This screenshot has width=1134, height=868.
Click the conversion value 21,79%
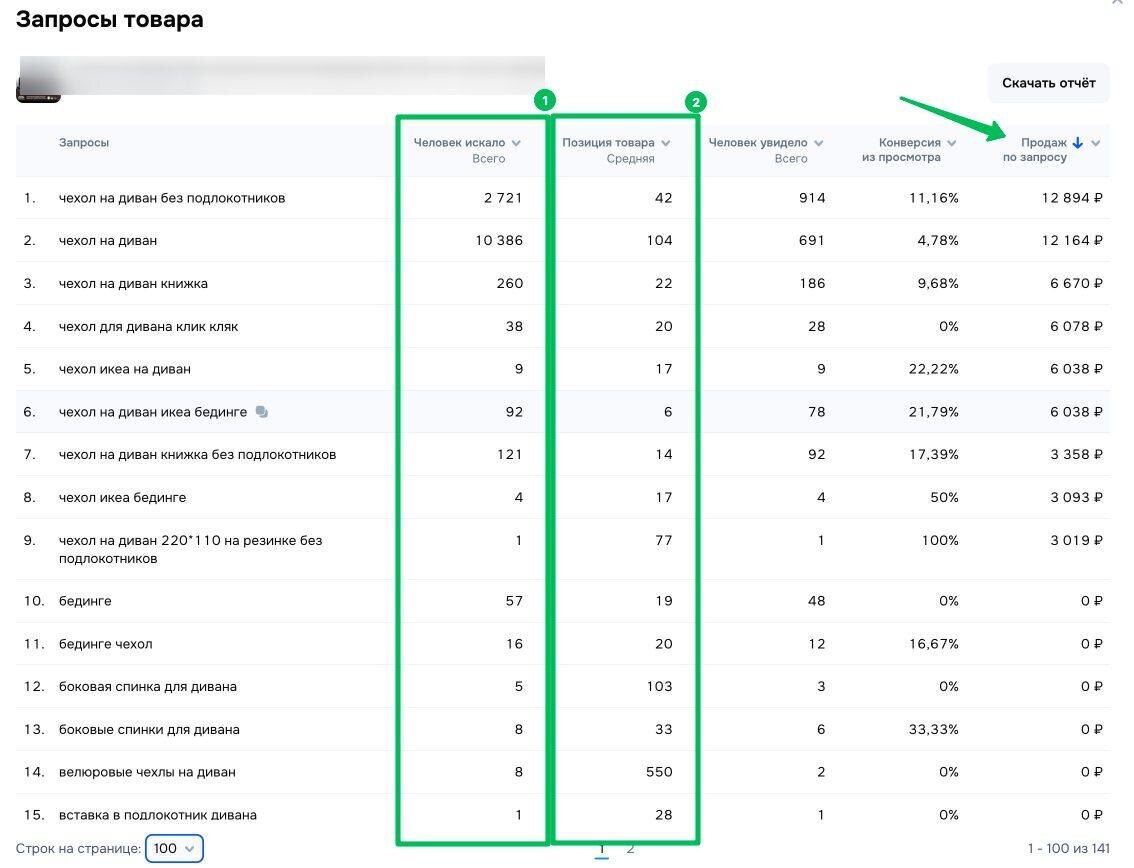coord(934,412)
